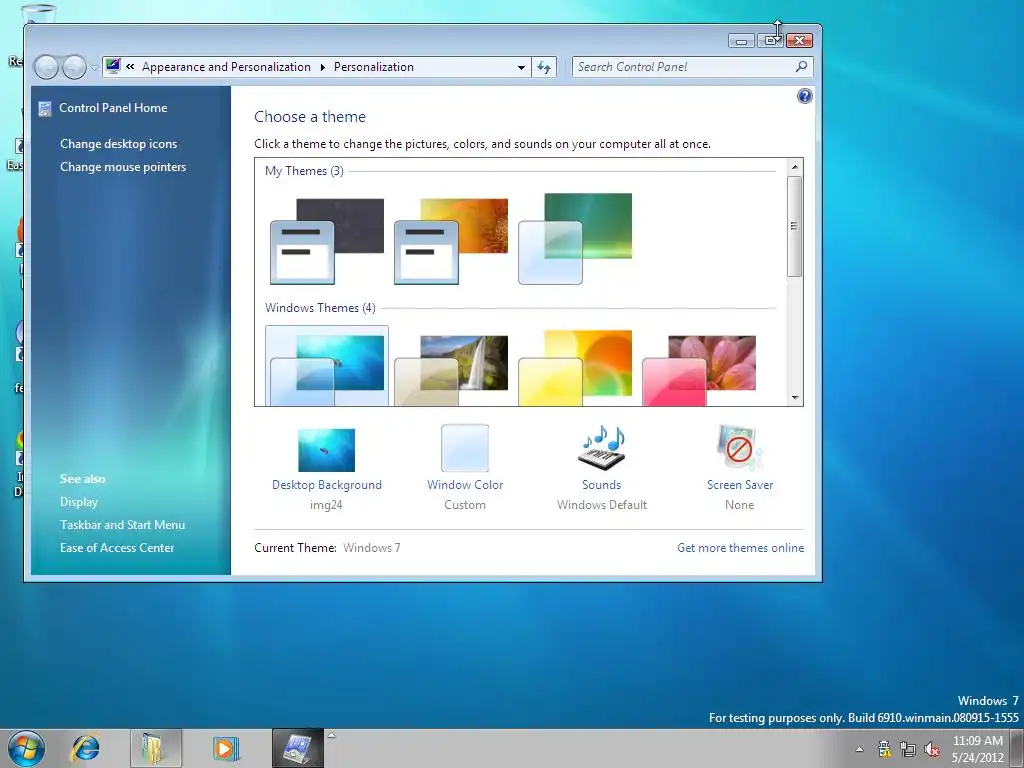Launch Internet Explorer from taskbar
Viewport: 1024px width, 768px height.
point(86,748)
